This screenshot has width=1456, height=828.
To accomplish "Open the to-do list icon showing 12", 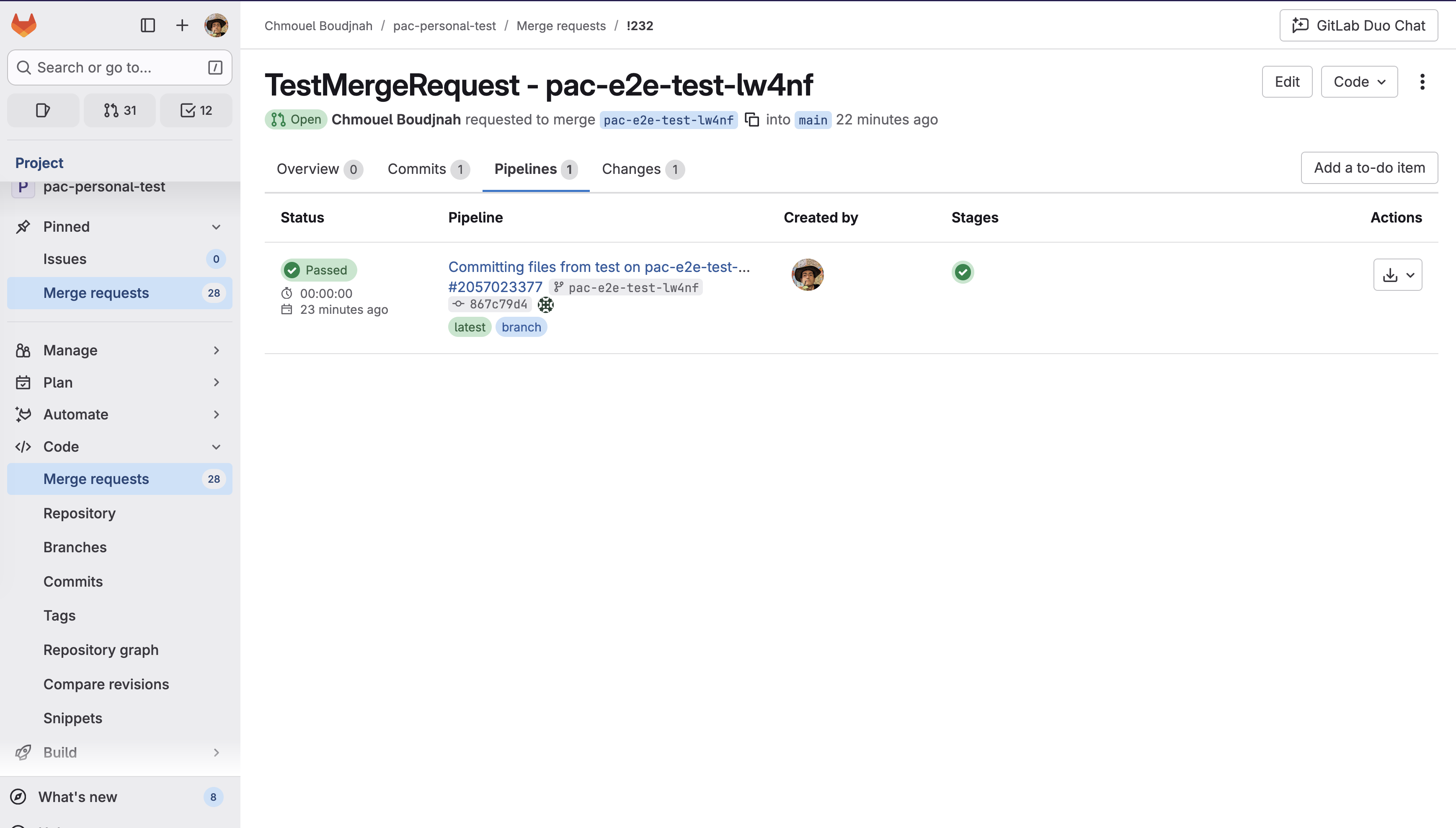I will coord(196,110).
